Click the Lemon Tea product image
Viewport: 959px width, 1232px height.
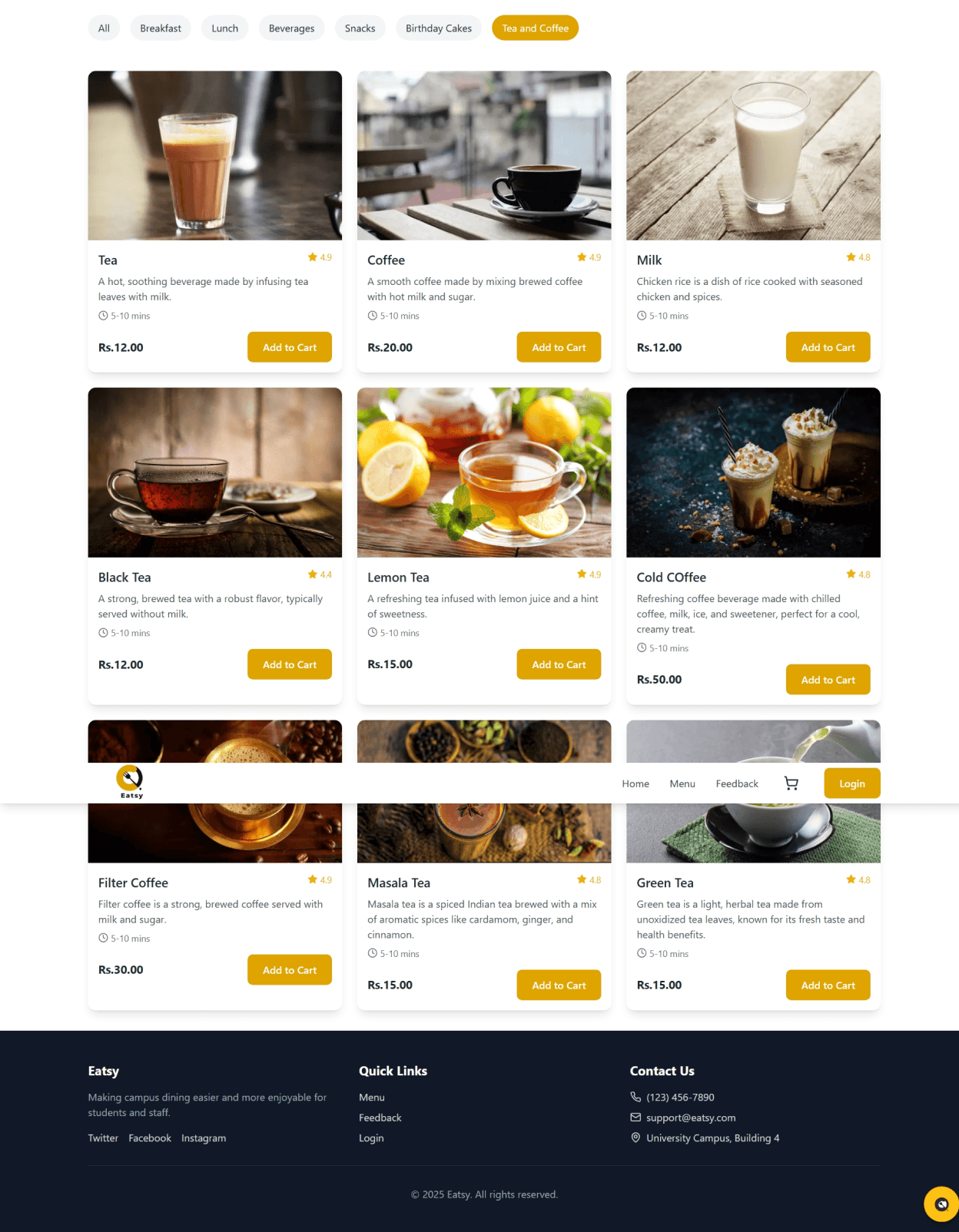[484, 472]
